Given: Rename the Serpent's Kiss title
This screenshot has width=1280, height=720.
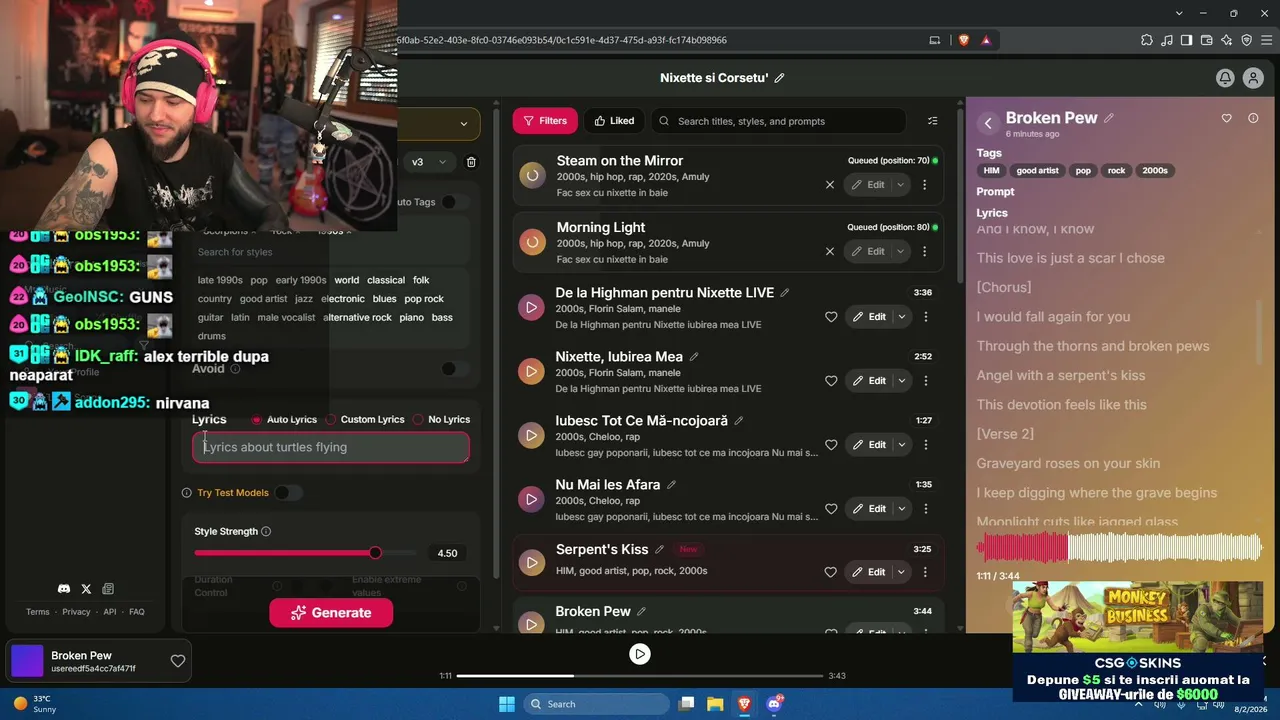Looking at the screenshot, I should click(x=659, y=549).
